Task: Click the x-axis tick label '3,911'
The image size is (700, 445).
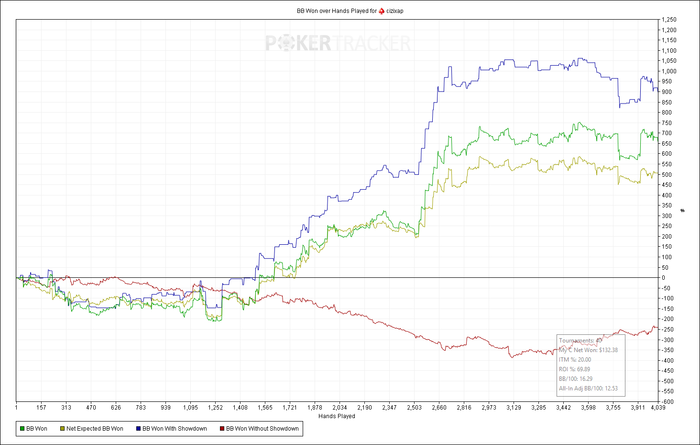Action: [638, 408]
